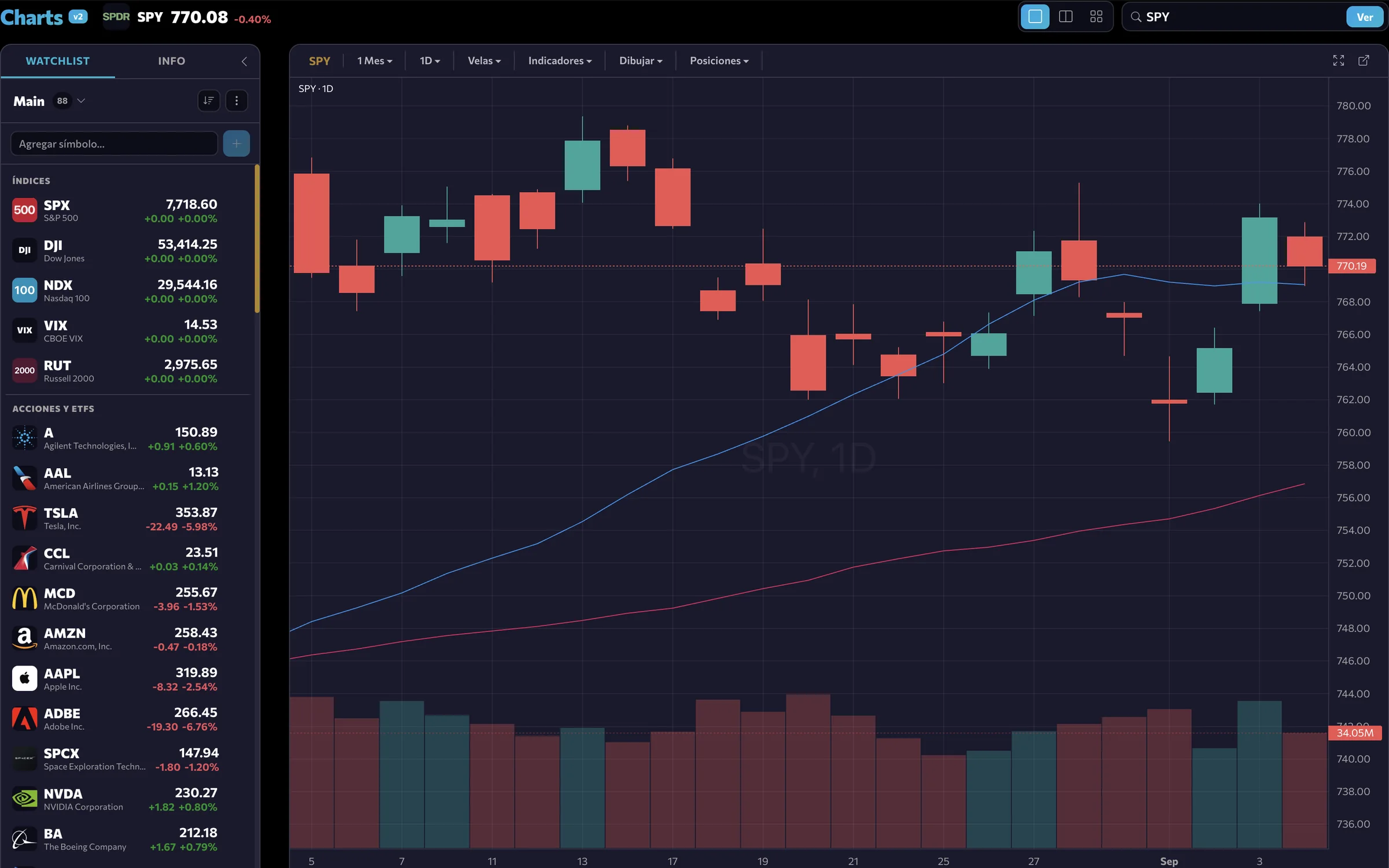
Task: Click the Adobe logo icon
Action: tap(24, 719)
